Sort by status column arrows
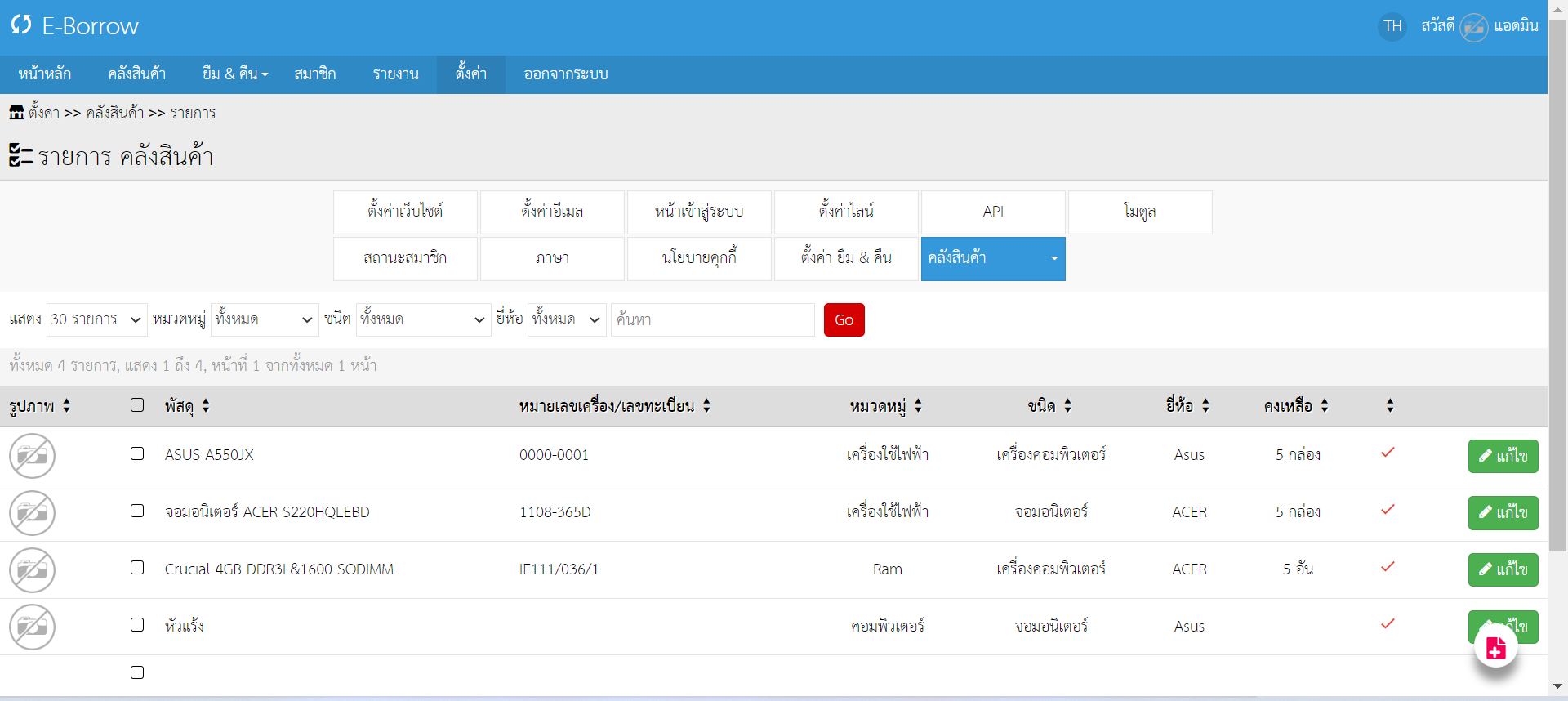 point(1390,405)
